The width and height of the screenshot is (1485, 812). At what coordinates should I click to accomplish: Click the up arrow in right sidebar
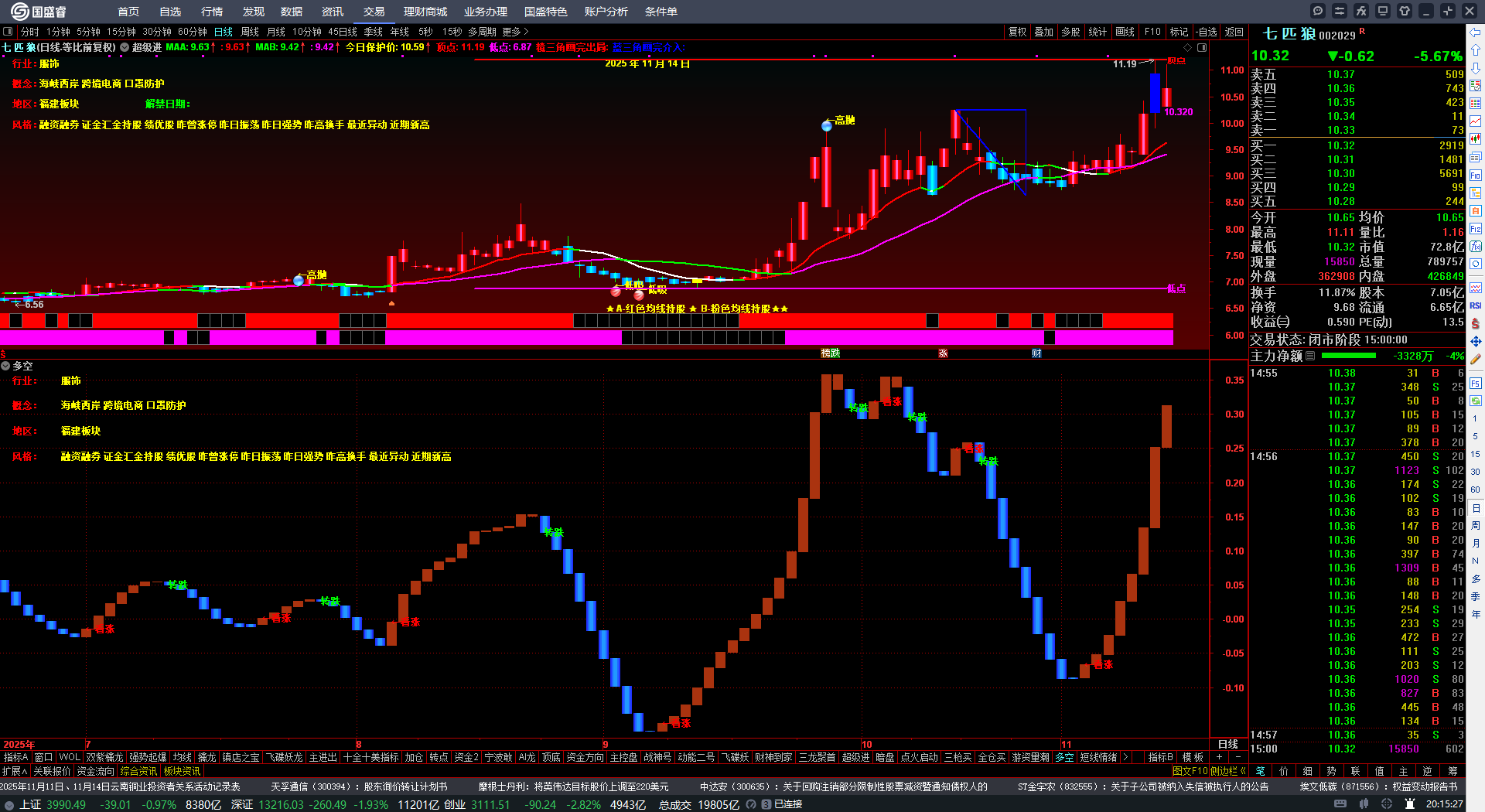(1476, 49)
